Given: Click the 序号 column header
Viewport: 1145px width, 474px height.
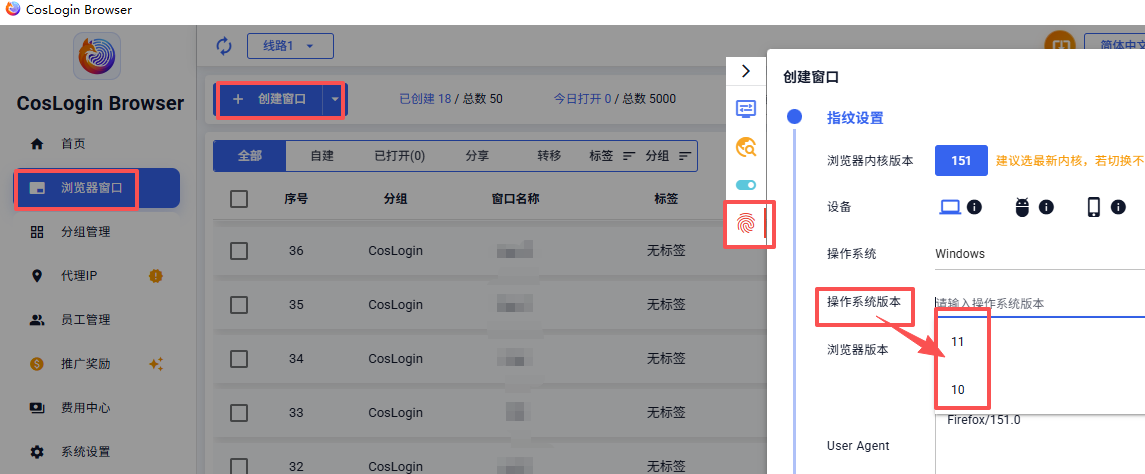Looking at the screenshot, I should click(x=296, y=199).
